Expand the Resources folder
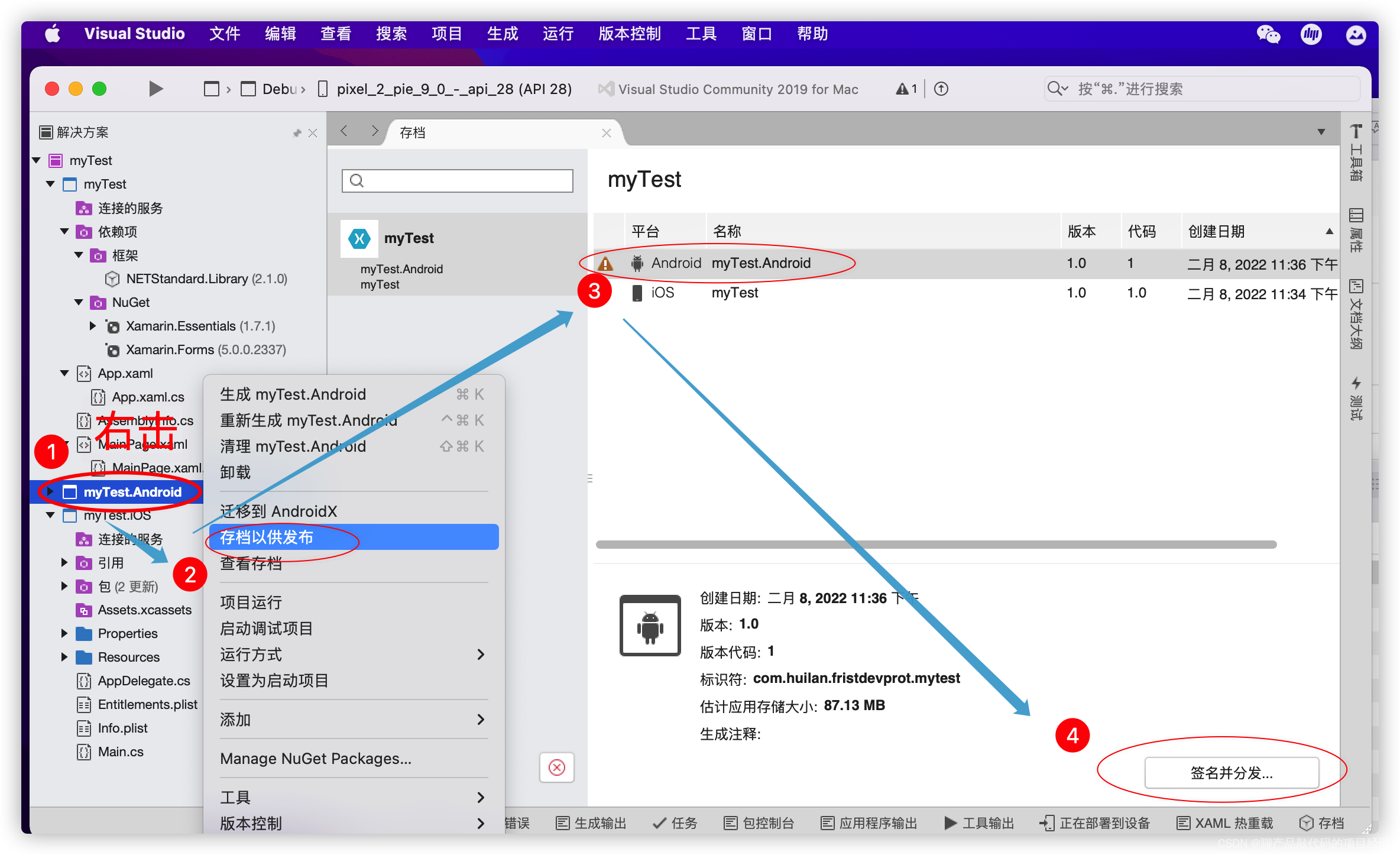Screen dimensions: 1400x855 (x=64, y=657)
